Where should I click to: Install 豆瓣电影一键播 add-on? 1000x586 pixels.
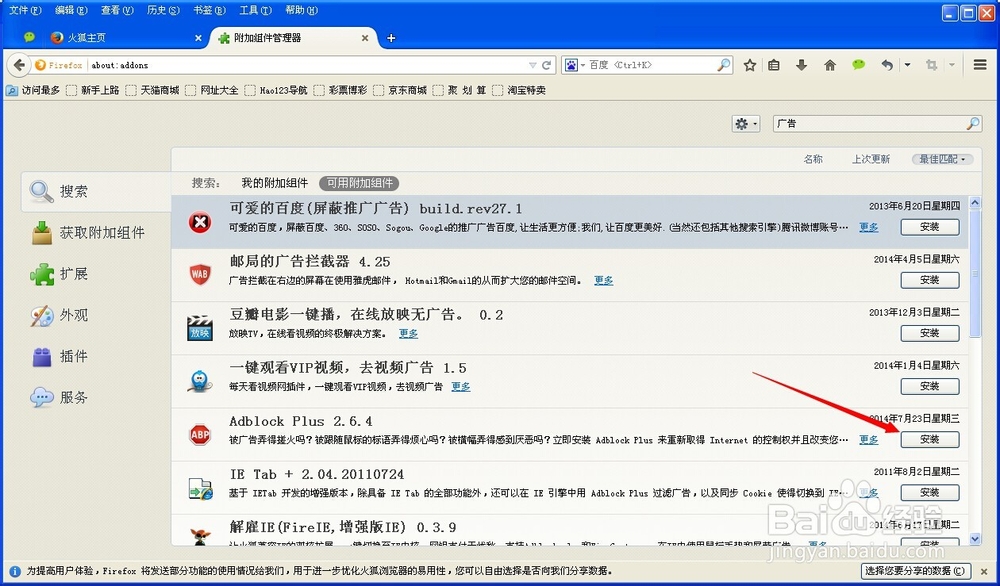(x=930, y=333)
